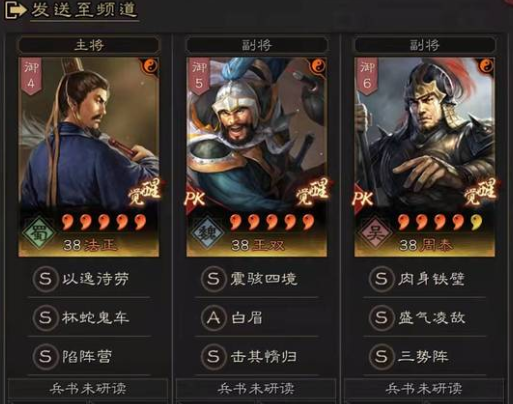Click the 吴 faction emblem on 周泰

point(375,232)
